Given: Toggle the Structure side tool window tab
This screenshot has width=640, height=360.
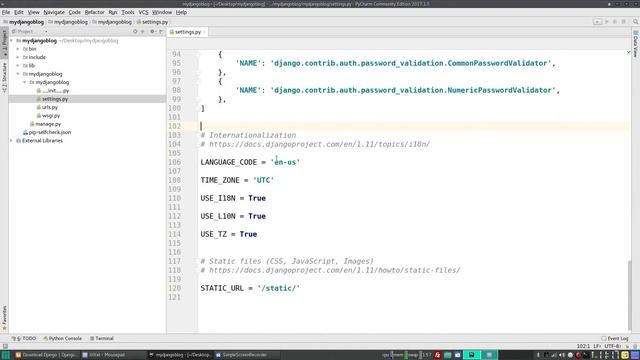Looking at the screenshot, I should 4,78.
